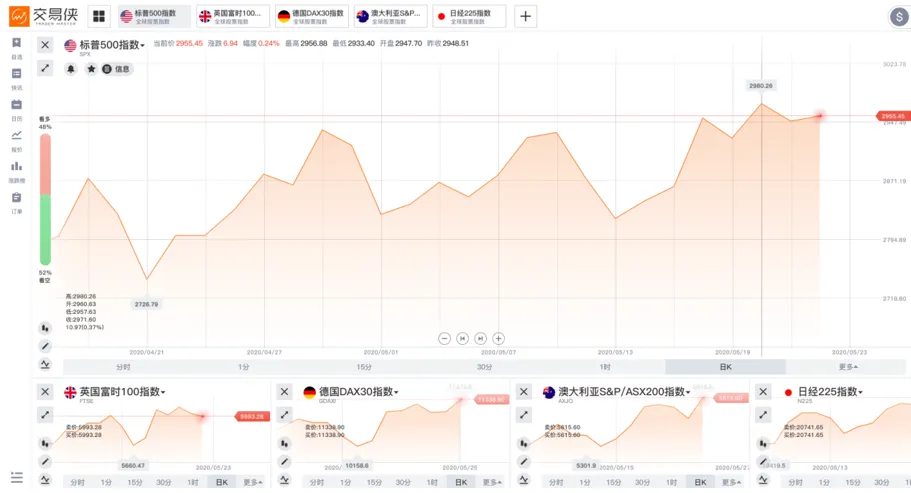Screen dimensions: 911x493
Task: Open the 快讯 news sidebar icon
Action: [17, 74]
